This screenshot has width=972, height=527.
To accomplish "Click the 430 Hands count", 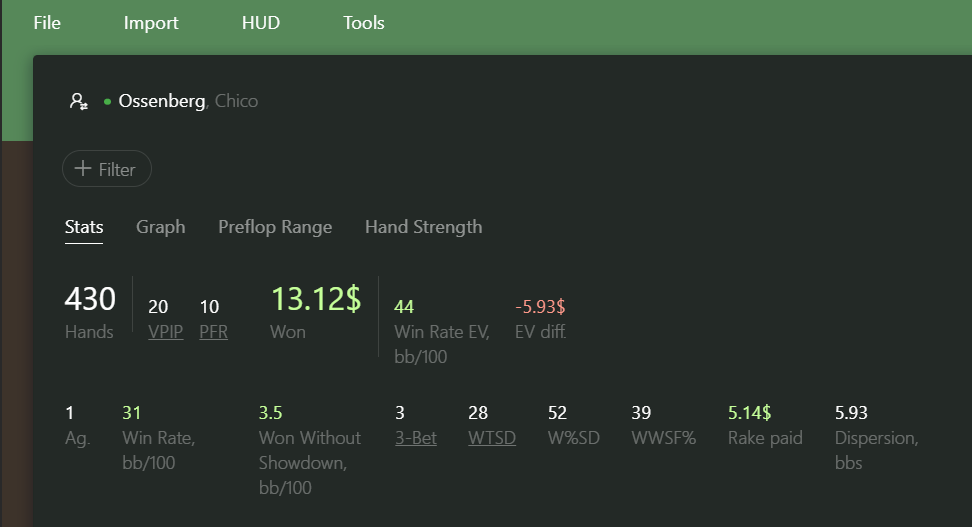I will pyautogui.click(x=90, y=299).
